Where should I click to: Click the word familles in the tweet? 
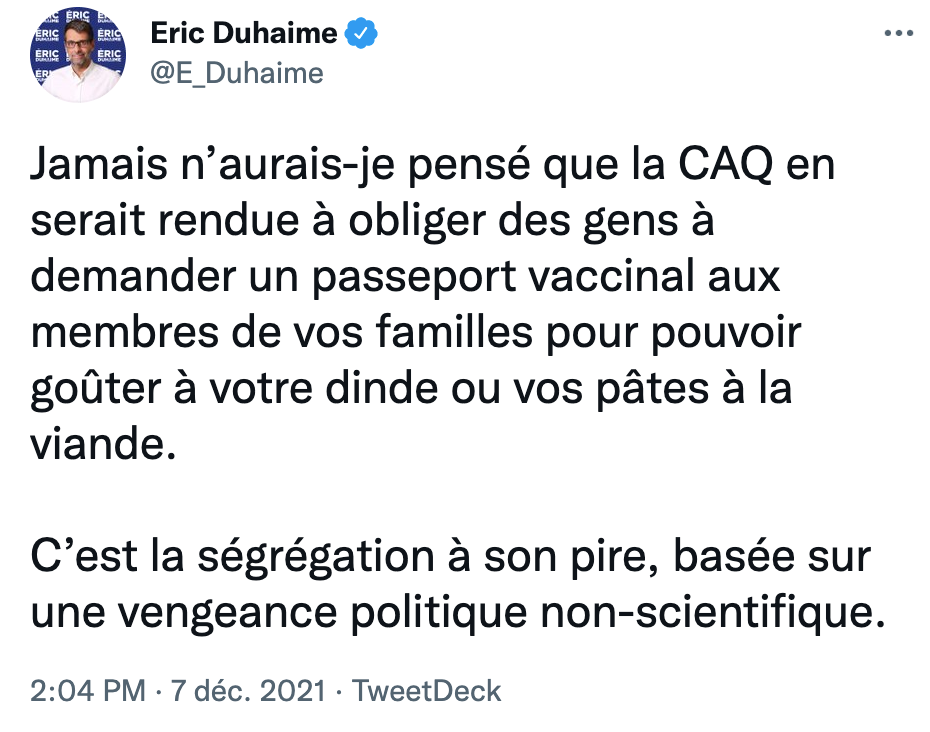click(454, 332)
